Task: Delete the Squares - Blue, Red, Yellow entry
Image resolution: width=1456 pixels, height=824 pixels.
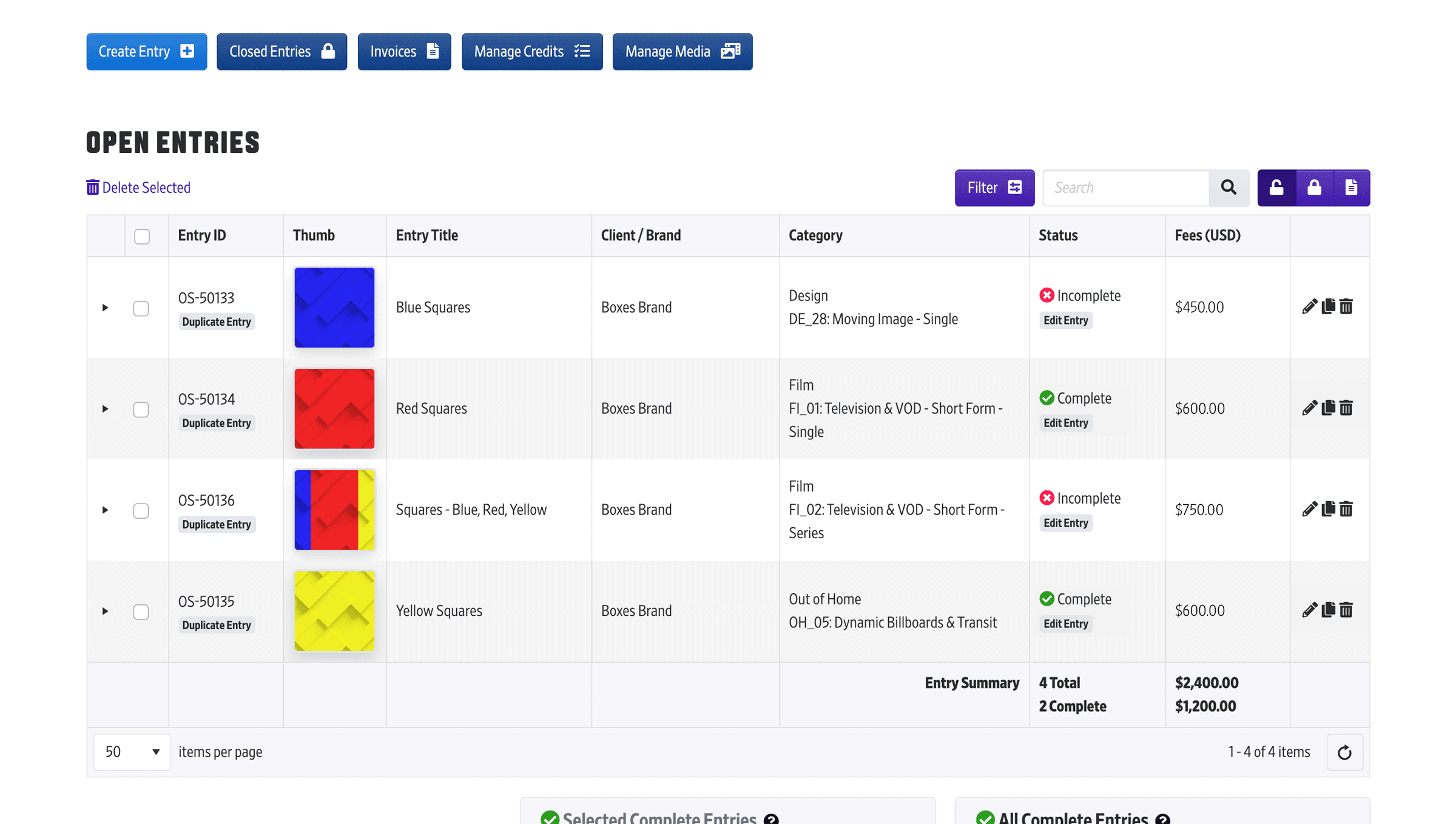Action: (x=1346, y=509)
